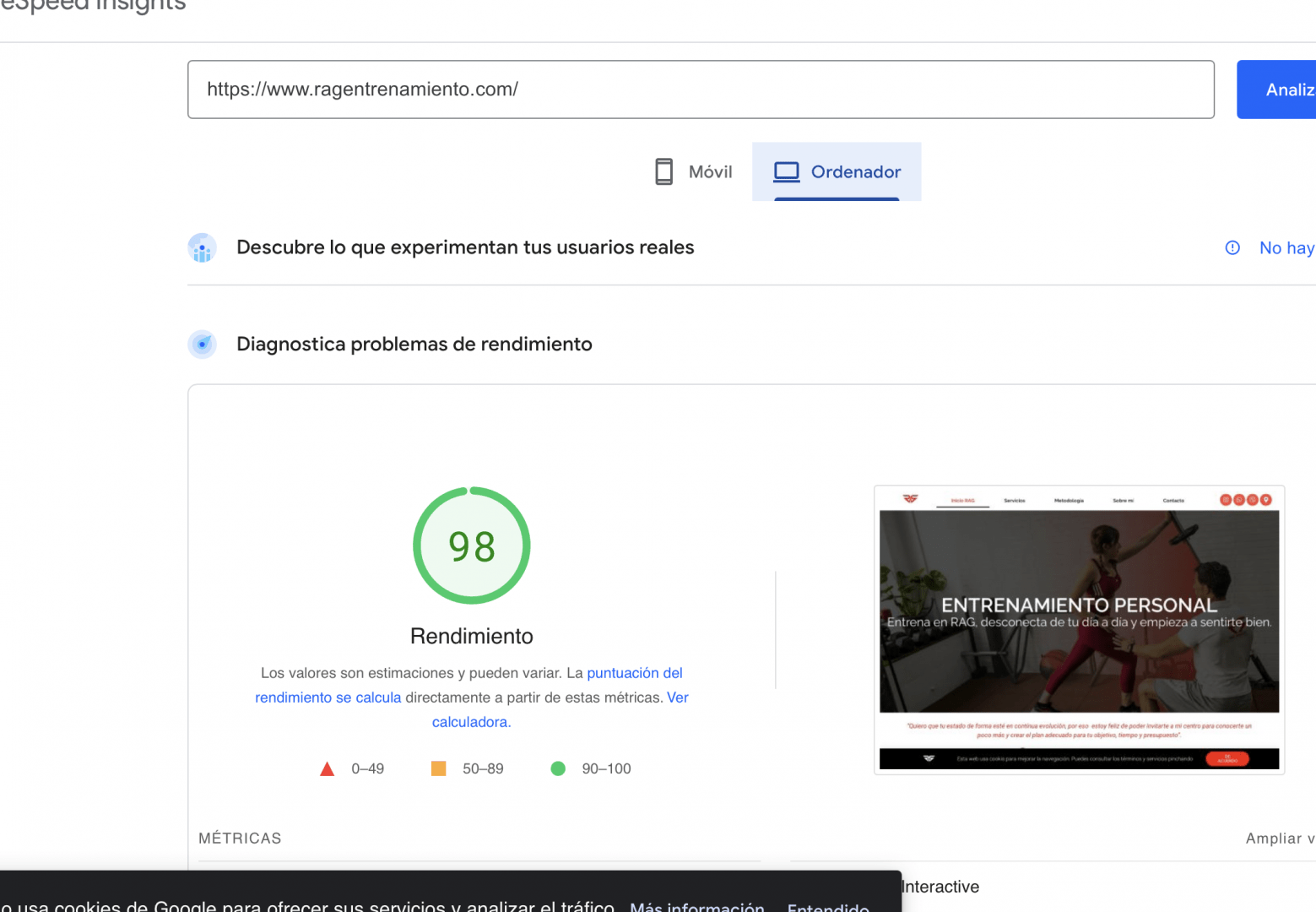Click 'Descubre lo que experimentan tus usuarios reales' heading
1316x912 pixels.
point(465,247)
